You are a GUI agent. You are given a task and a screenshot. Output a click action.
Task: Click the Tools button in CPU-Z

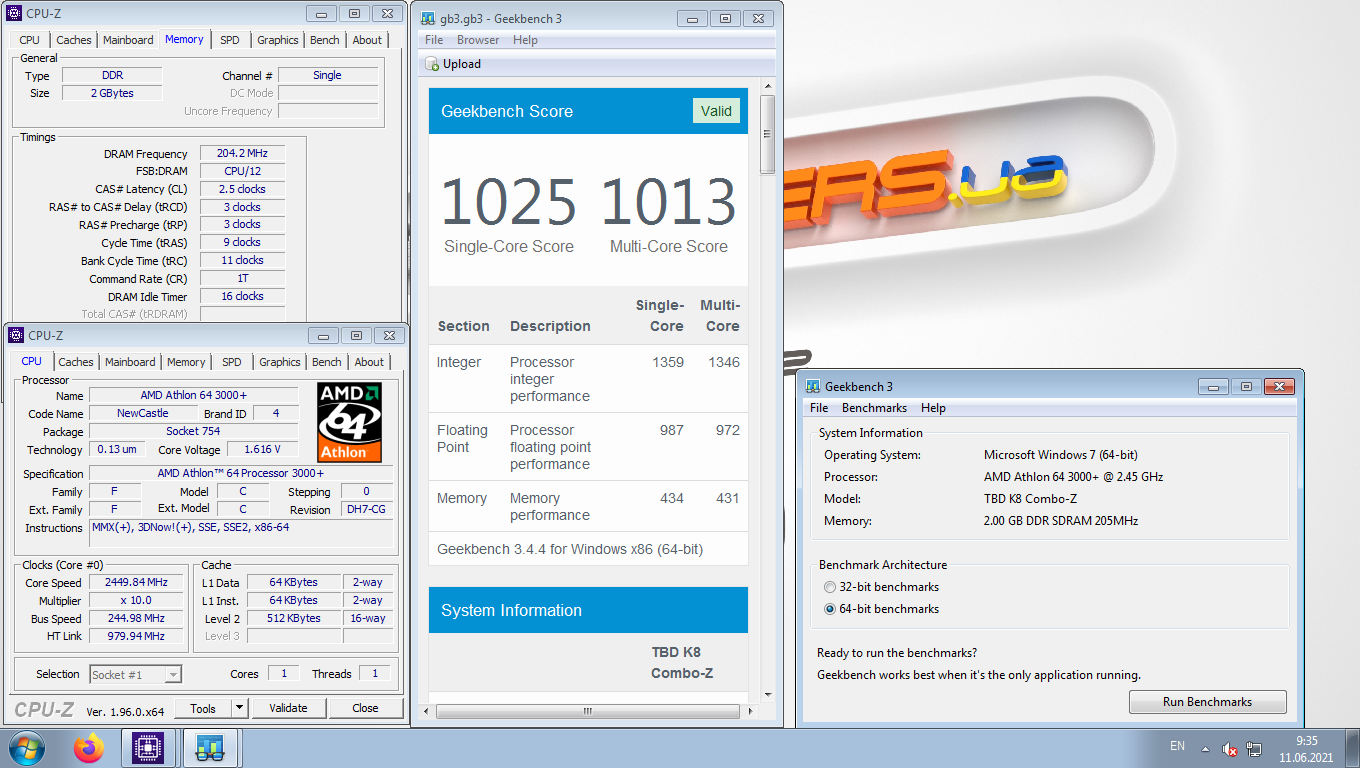point(203,708)
